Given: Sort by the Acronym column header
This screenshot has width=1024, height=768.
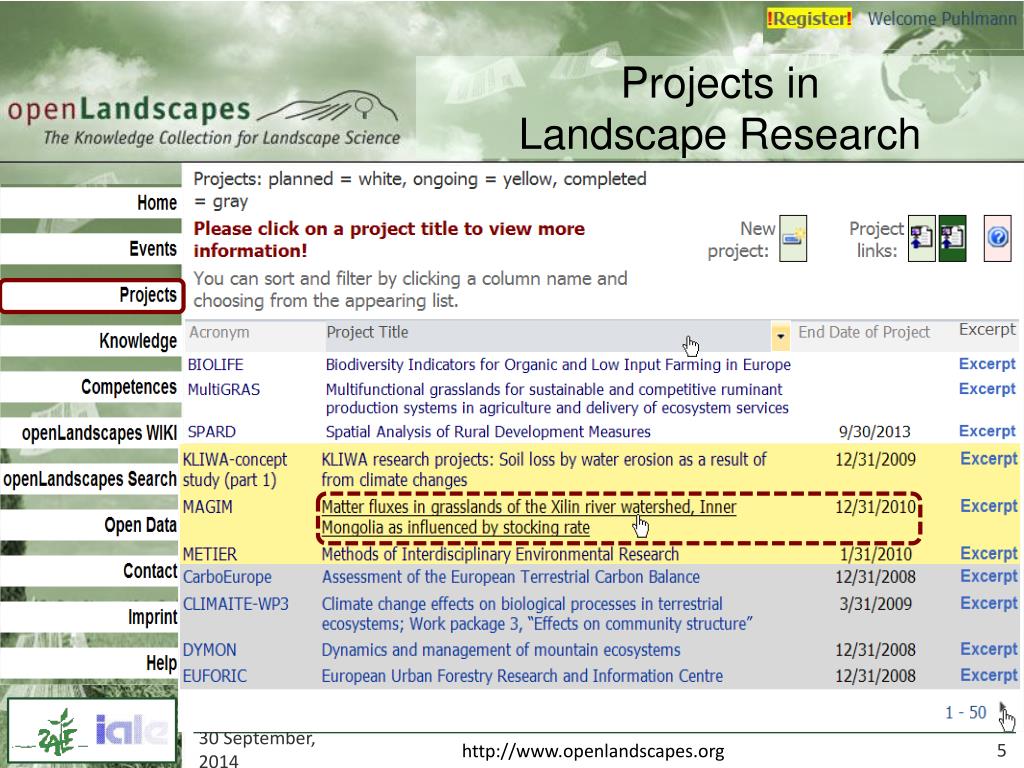Looking at the screenshot, I should click(x=218, y=332).
